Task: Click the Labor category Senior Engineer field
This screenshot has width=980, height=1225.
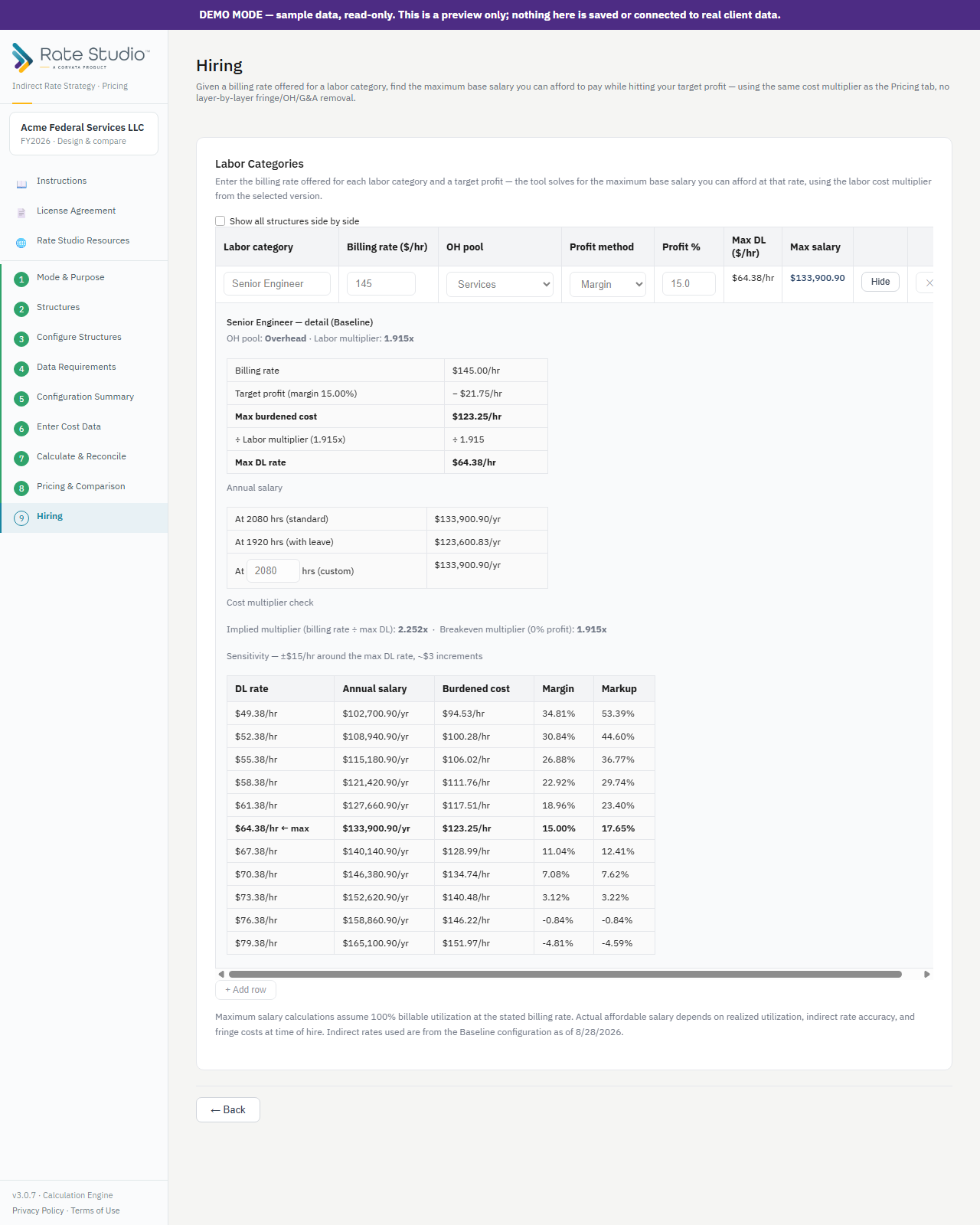Action: (x=277, y=283)
